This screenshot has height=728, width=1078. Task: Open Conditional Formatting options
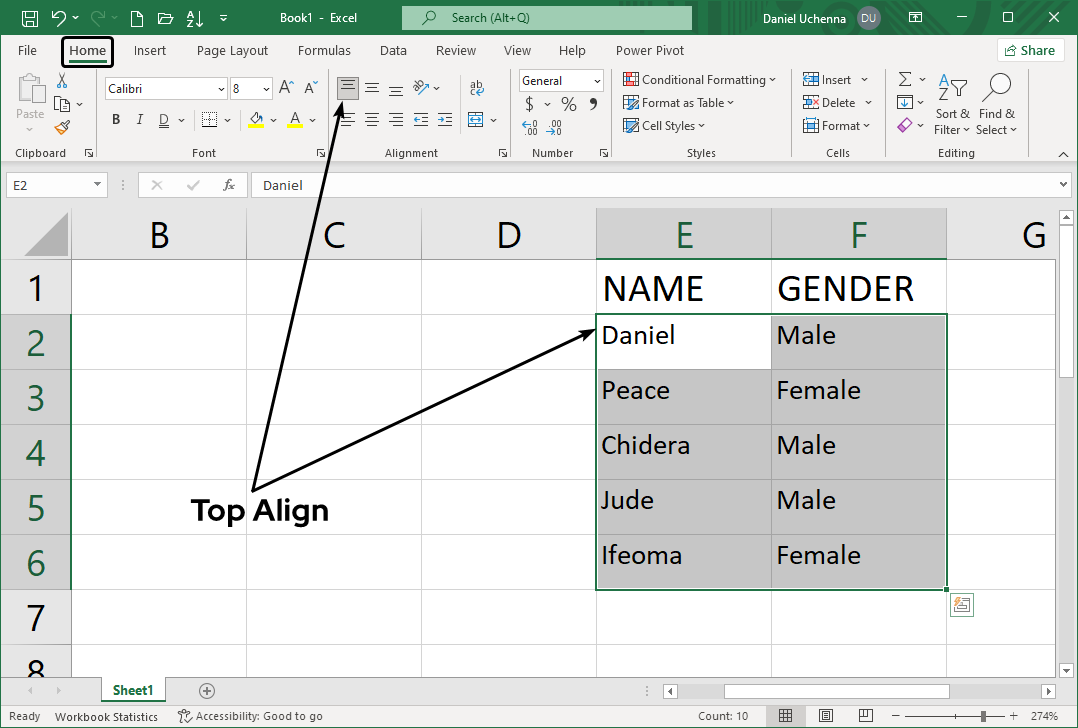pos(700,79)
